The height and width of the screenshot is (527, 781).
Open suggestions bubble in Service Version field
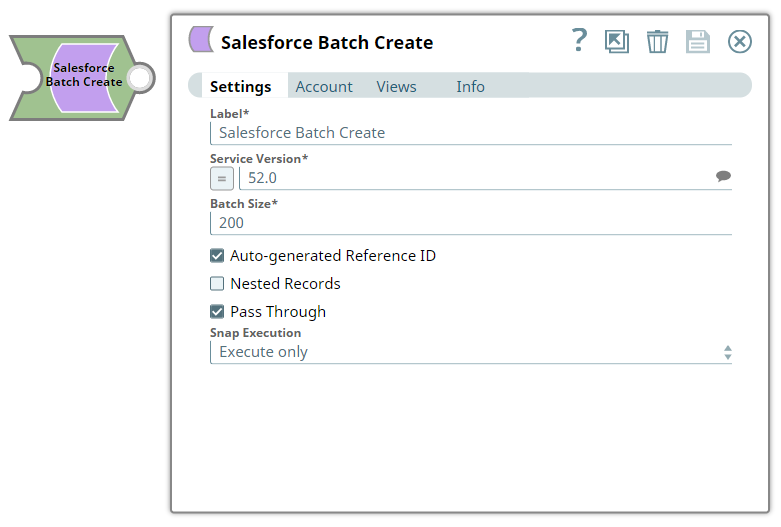click(x=723, y=176)
